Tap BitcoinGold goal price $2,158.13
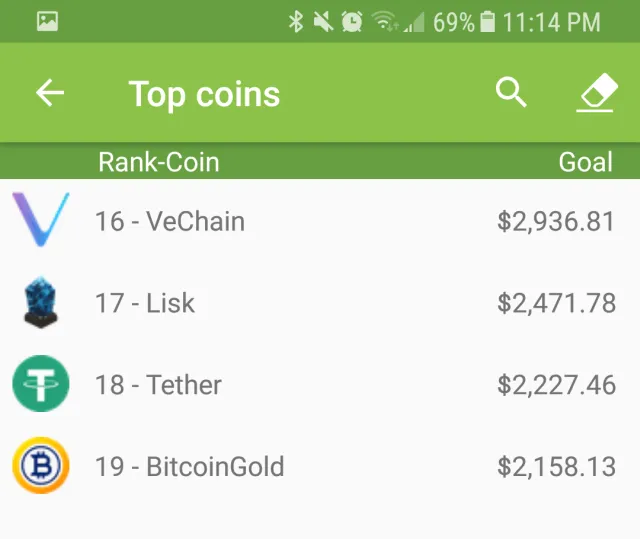This screenshot has height=539, width=640. tap(556, 467)
